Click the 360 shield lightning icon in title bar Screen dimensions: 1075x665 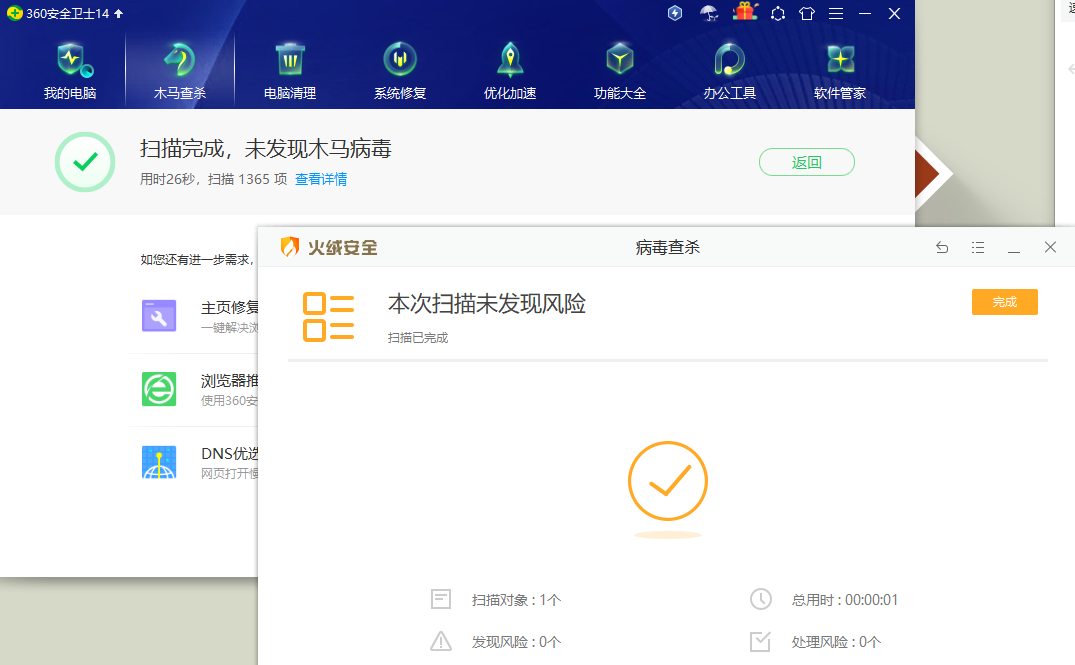tap(675, 13)
